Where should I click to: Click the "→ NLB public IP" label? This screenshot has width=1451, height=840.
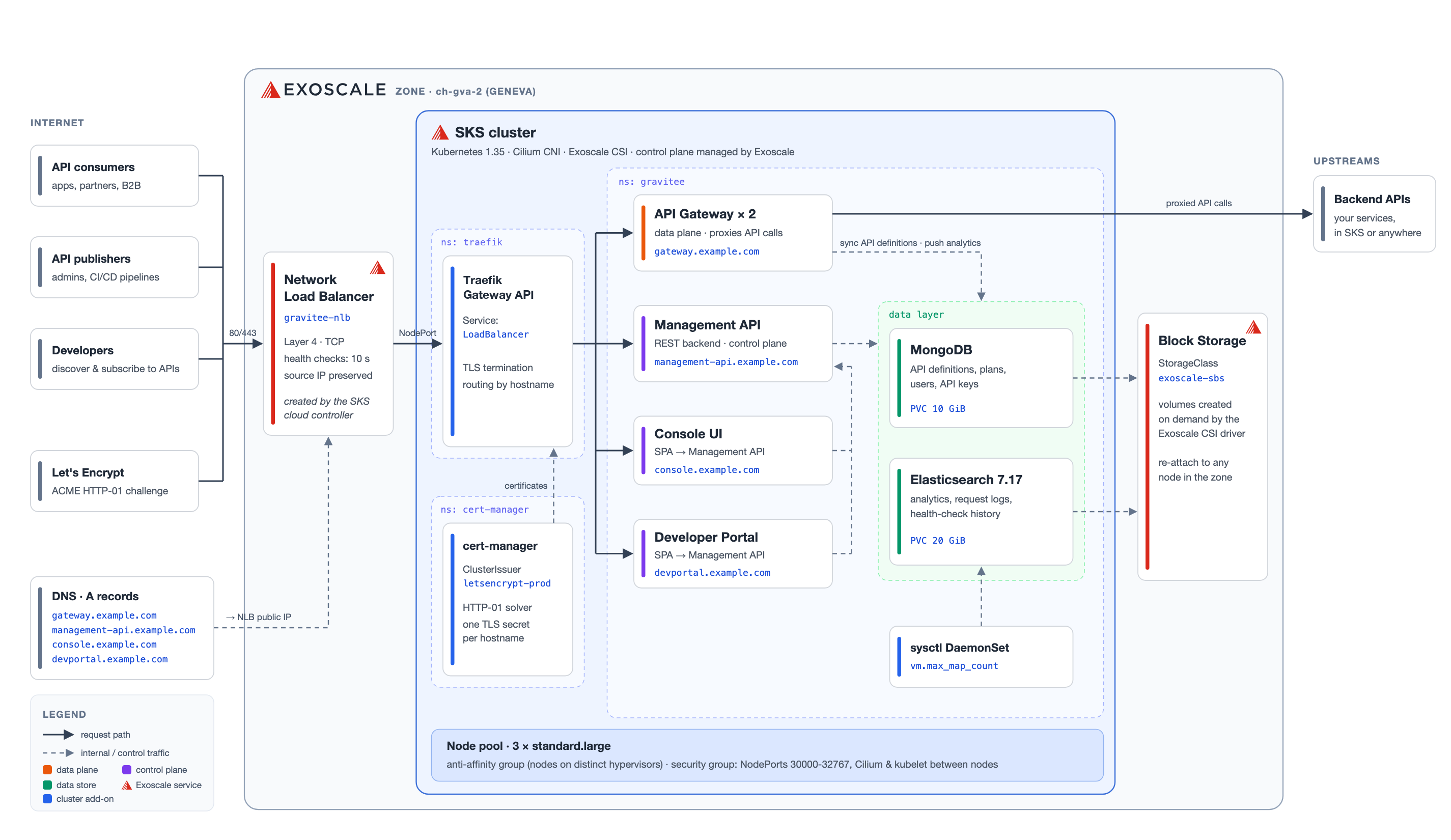[259, 617]
